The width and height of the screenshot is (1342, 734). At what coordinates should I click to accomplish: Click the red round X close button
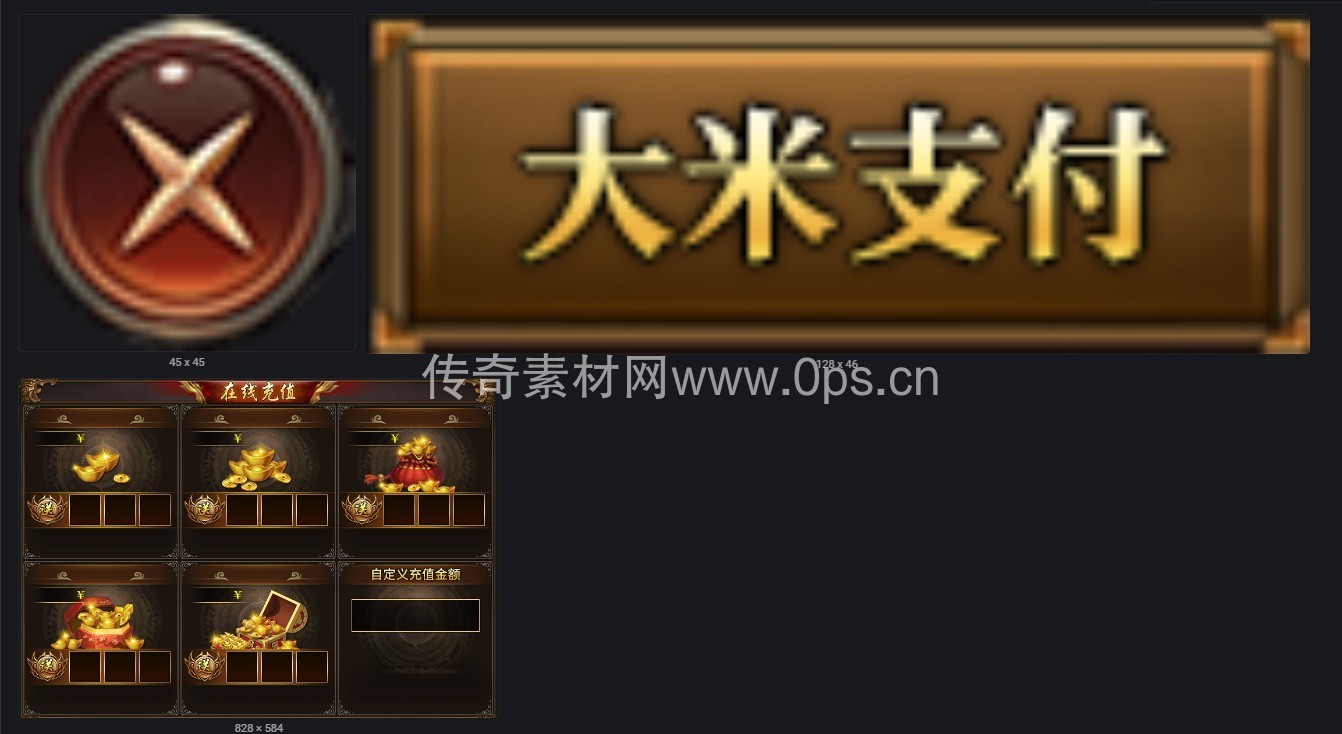pyautogui.click(x=187, y=183)
